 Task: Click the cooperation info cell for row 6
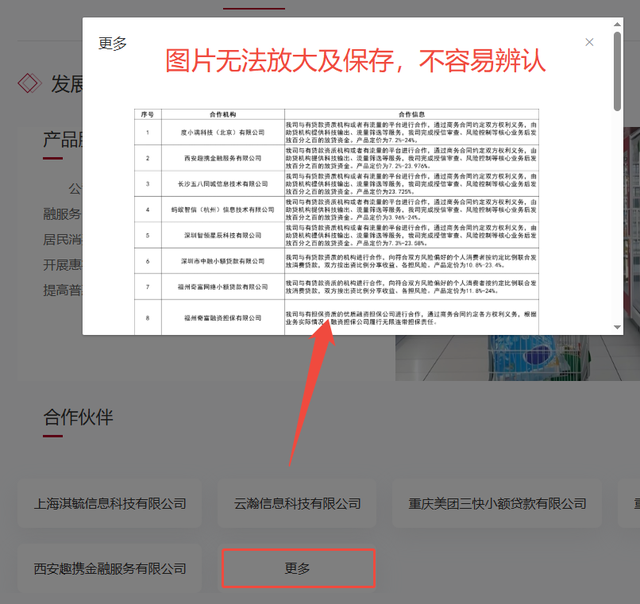tap(411, 261)
